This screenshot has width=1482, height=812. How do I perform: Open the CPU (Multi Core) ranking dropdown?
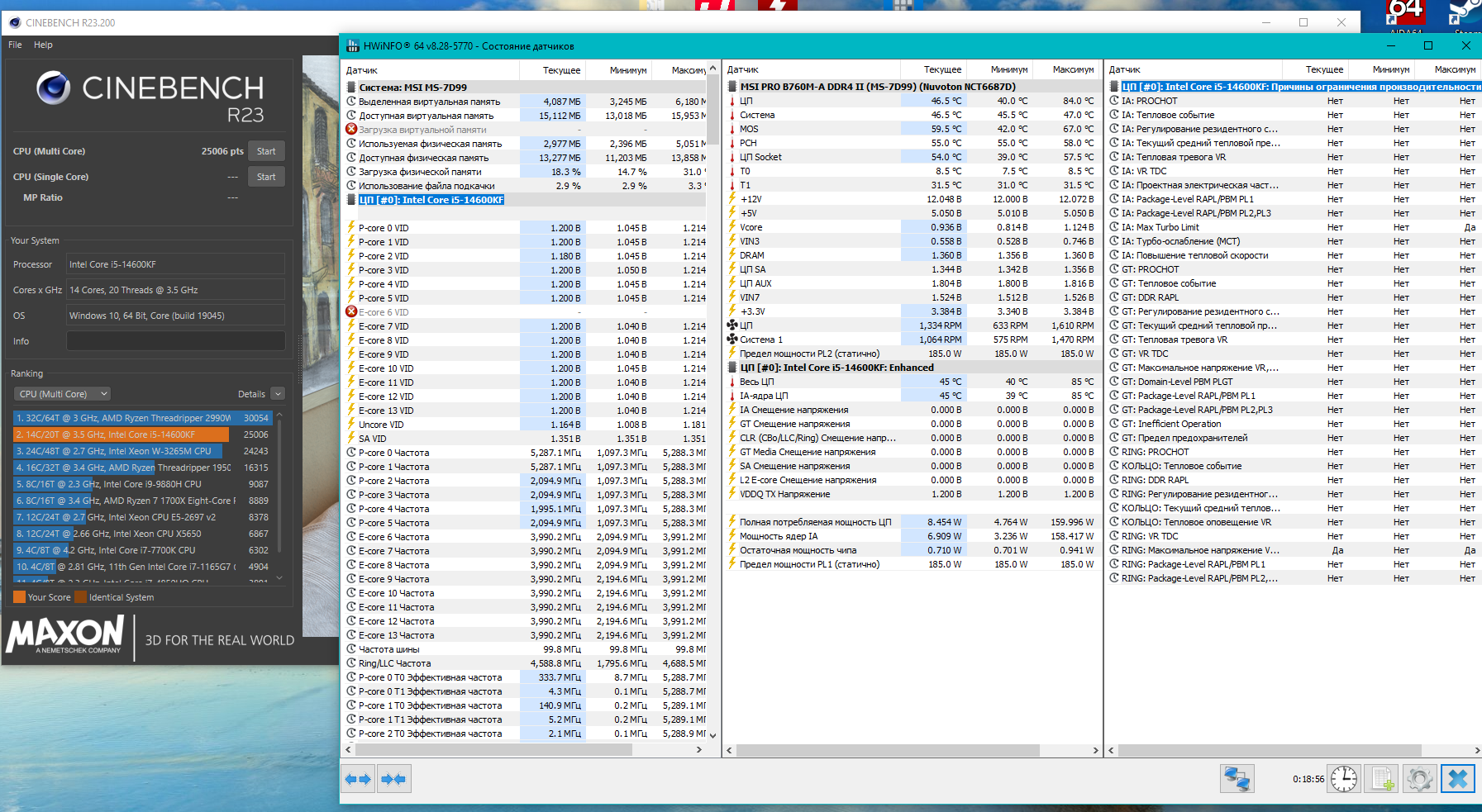pos(63,394)
